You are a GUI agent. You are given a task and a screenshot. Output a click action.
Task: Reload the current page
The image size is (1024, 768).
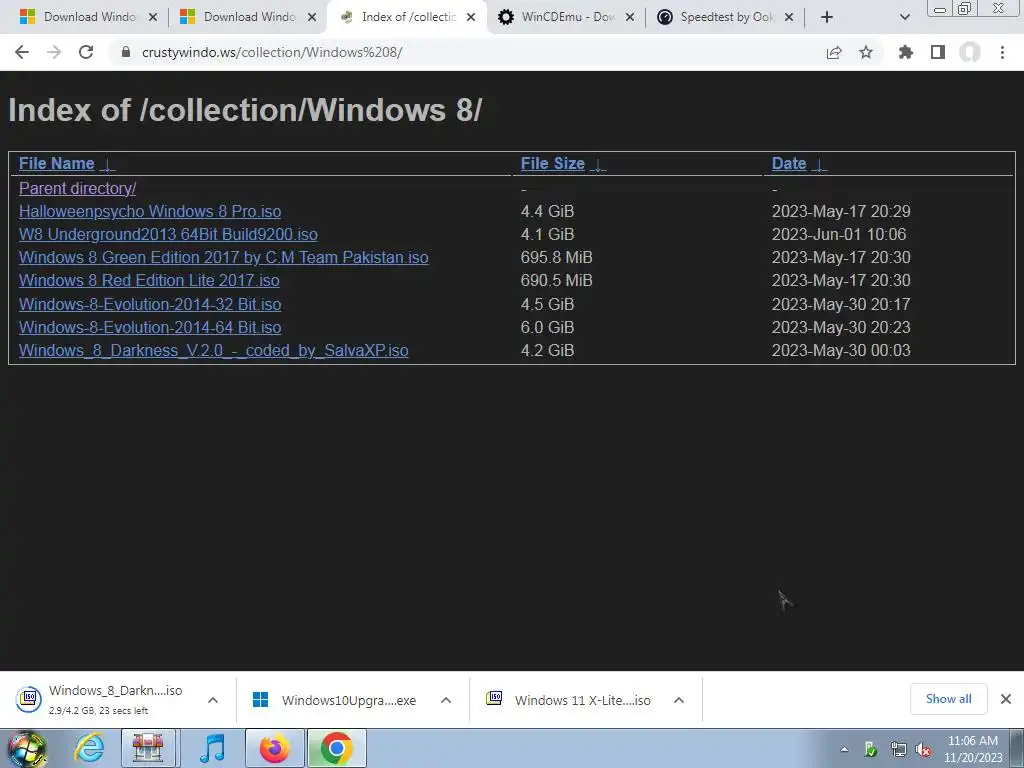(86, 52)
